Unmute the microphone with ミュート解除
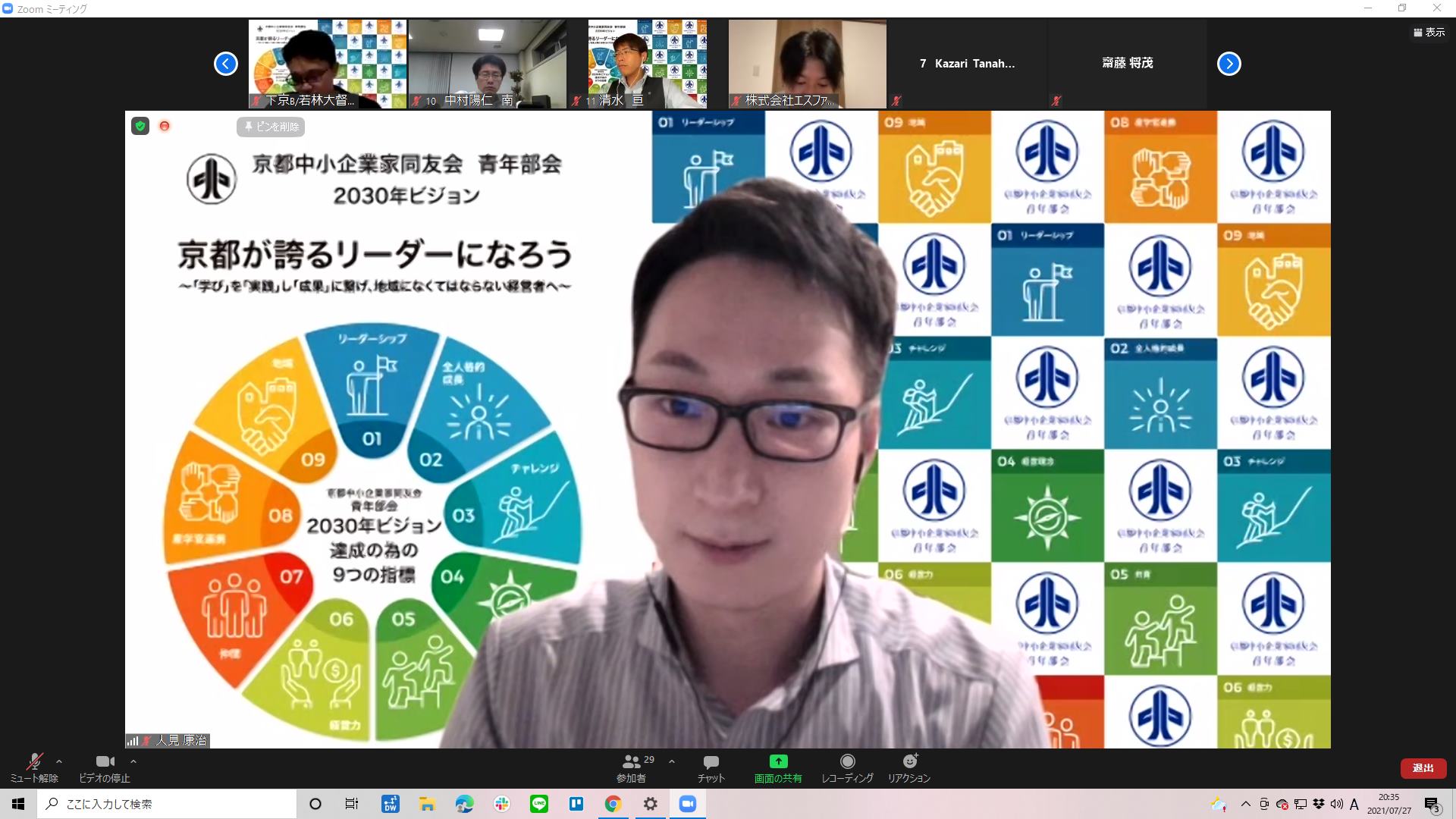The width and height of the screenshot is (1456, 819). [34, 768]
